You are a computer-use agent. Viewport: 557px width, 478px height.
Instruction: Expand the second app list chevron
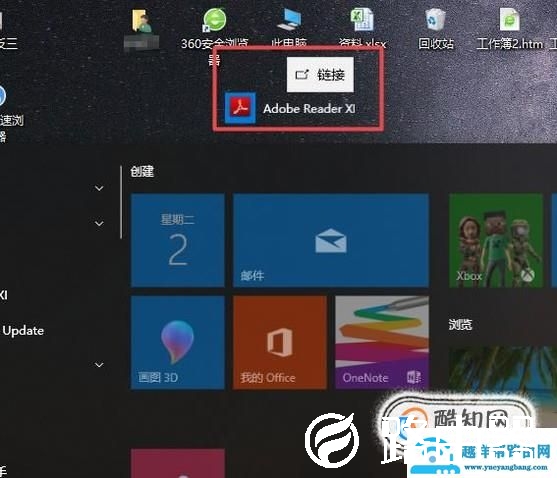[99, 223]
